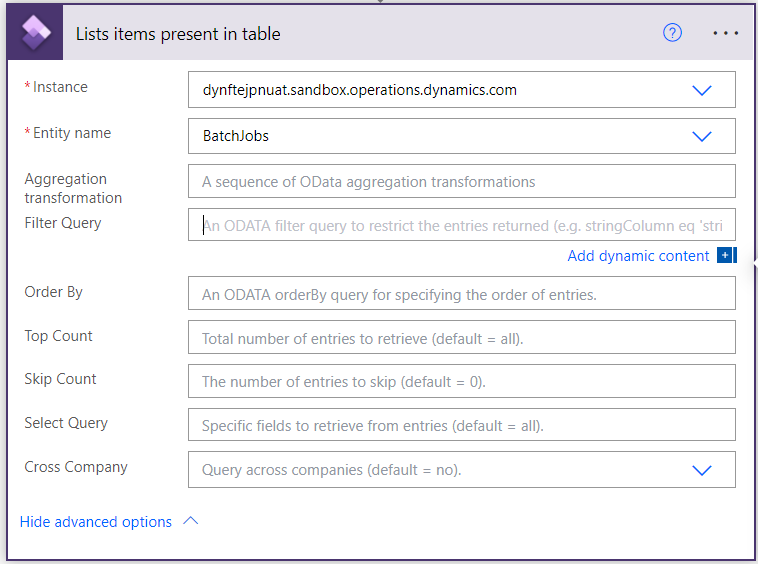Click the Order By input field
The height and width of the screenshot is (564, 758).
click(462, 293)
